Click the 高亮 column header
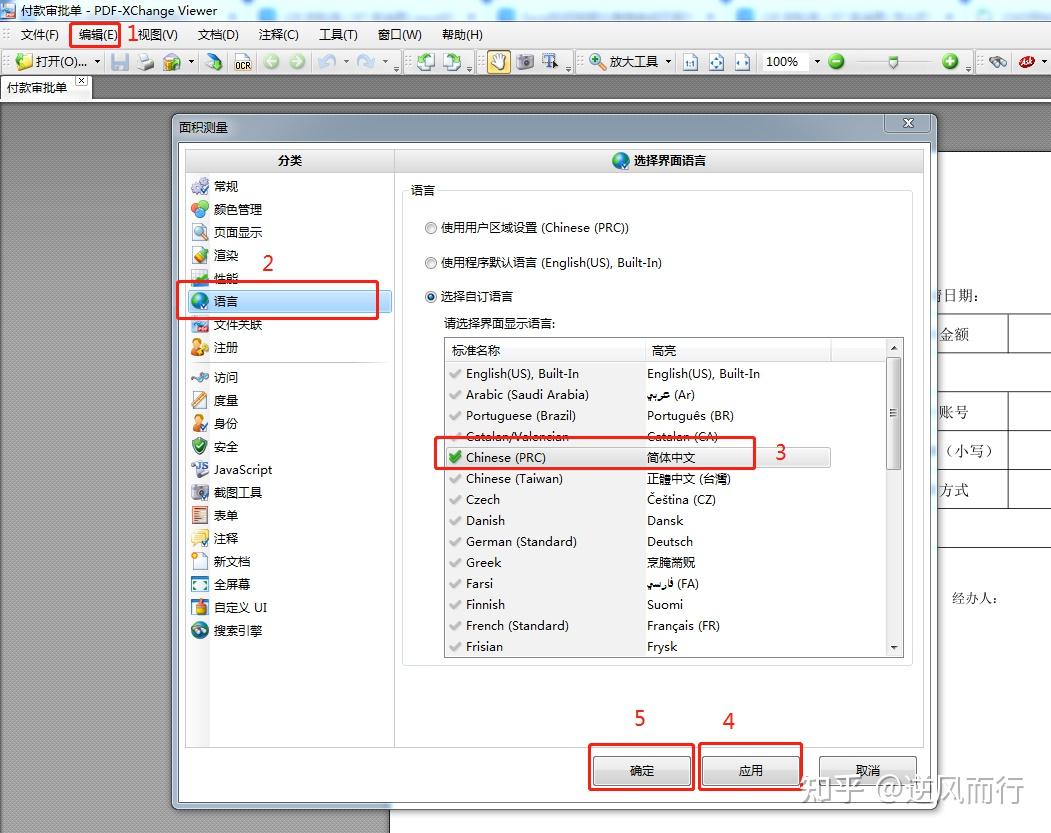The image size is (1051, 833). 737,350
